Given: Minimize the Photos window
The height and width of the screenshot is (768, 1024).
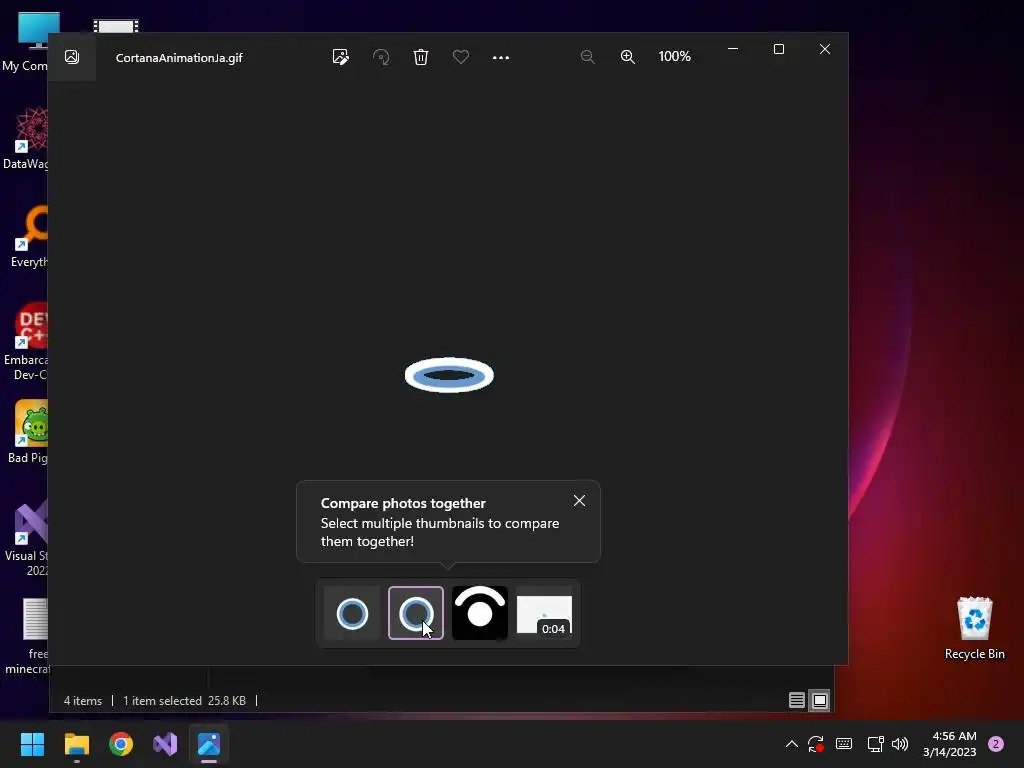Looking at the screenshot, I should [733, 49].
